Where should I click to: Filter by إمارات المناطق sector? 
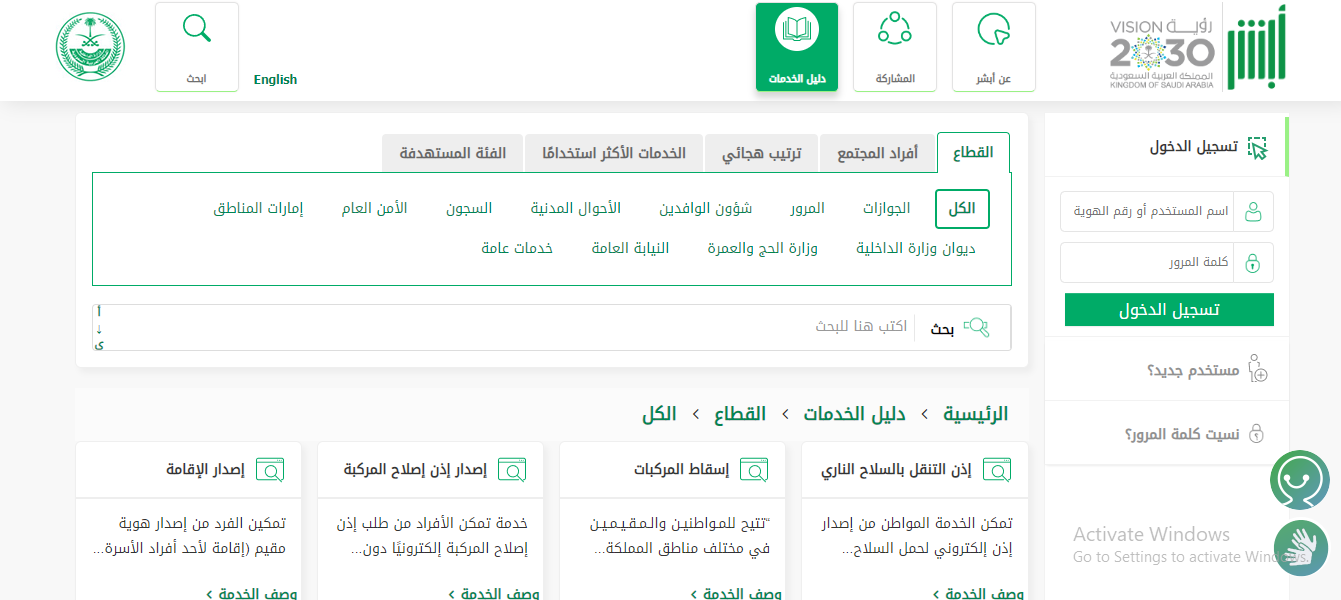tap(258, 209)
